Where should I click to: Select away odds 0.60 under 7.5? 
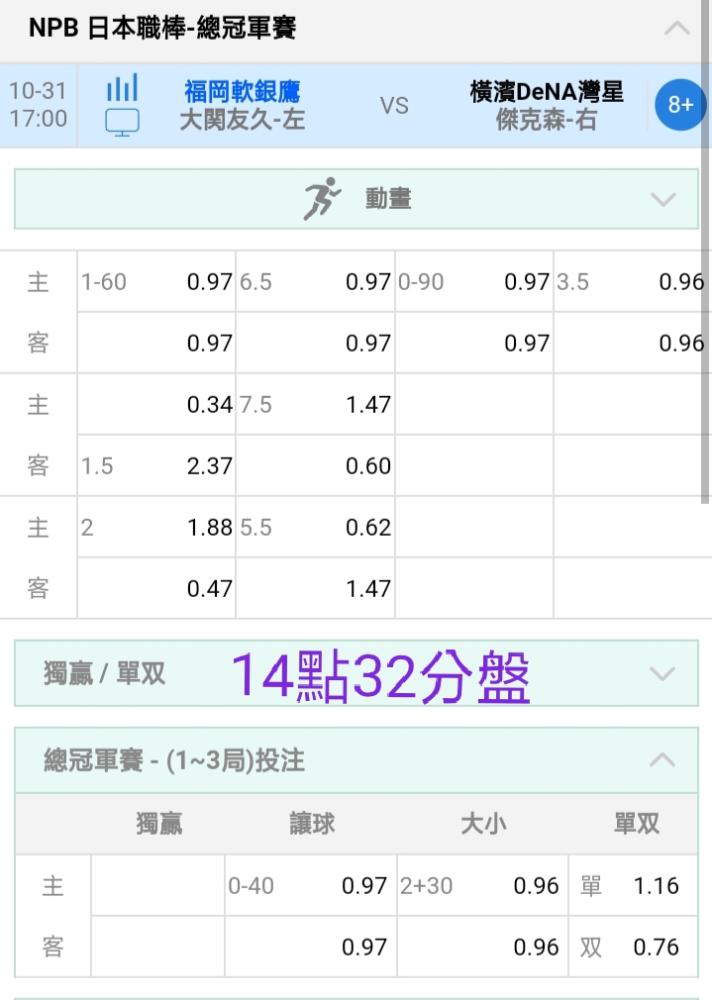(315, 466)
